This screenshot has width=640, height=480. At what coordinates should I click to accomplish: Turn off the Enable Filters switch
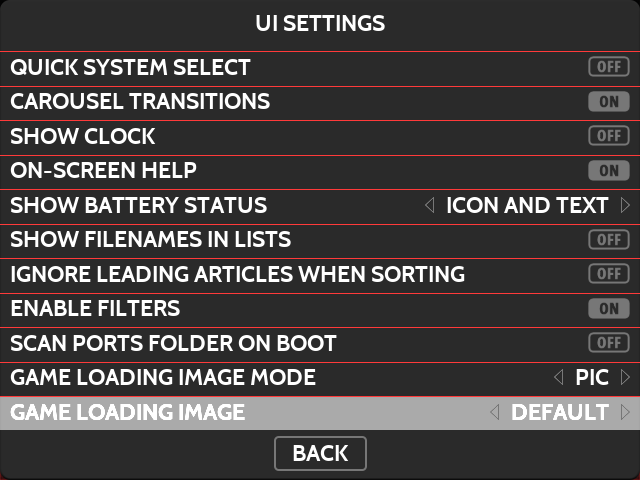(x=608, y=309)
